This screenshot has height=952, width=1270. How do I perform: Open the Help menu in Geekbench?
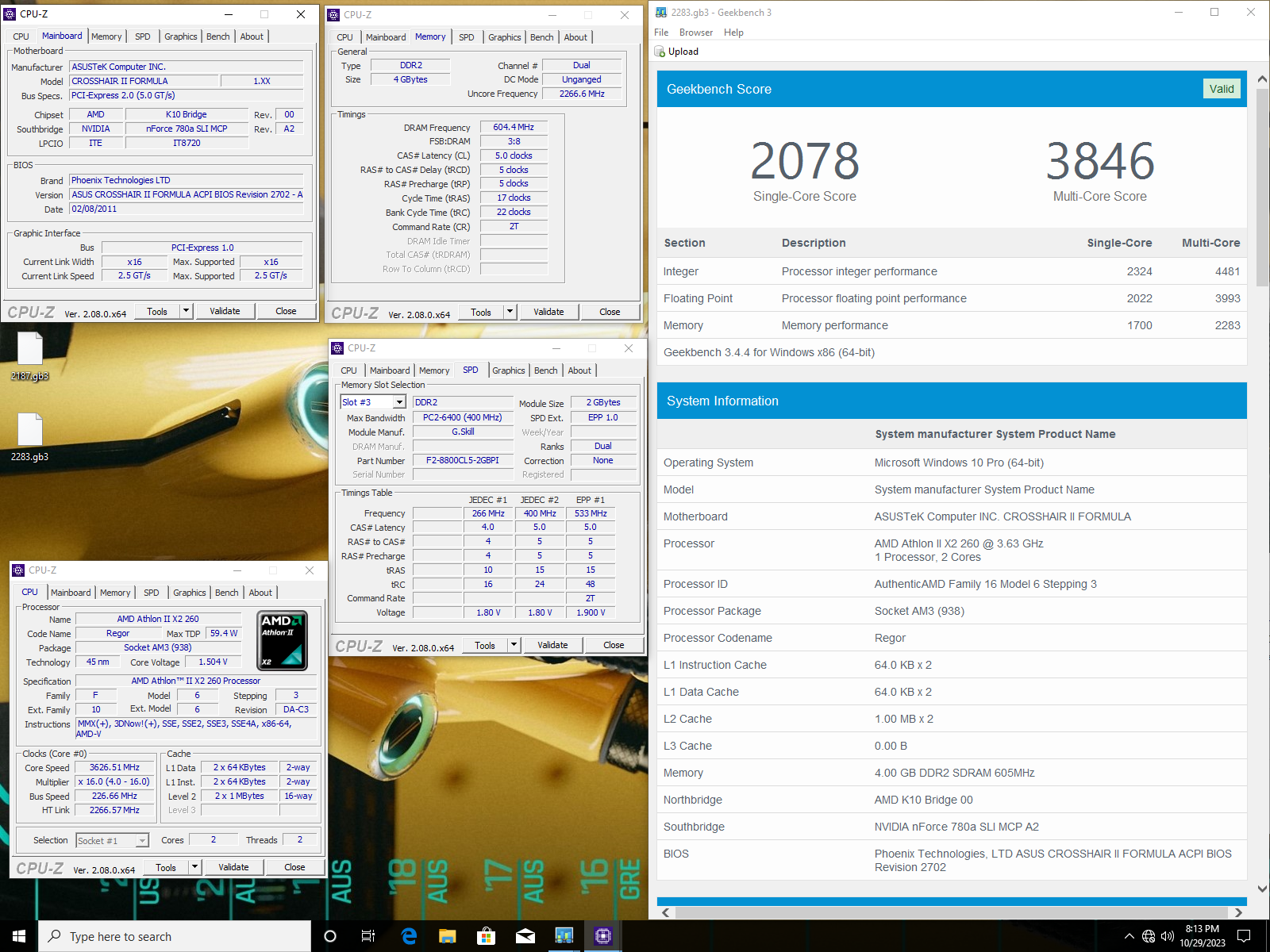coord(733,33)
